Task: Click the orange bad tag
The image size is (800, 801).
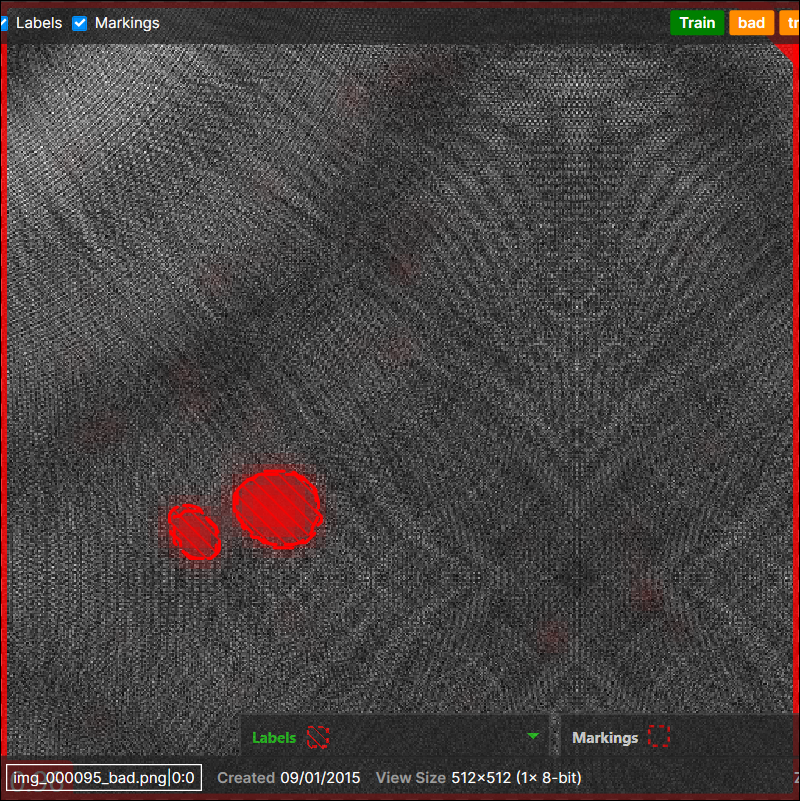Action: [x=751, y=23]
